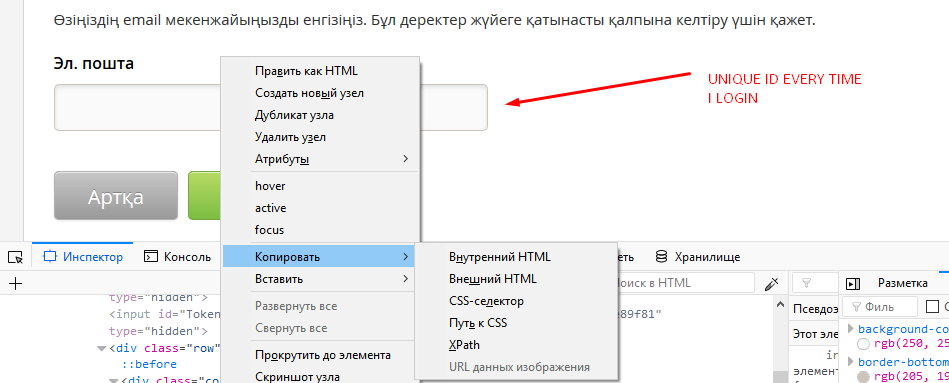
Task: Choose Править как HTML
Action: pos(321,71)
